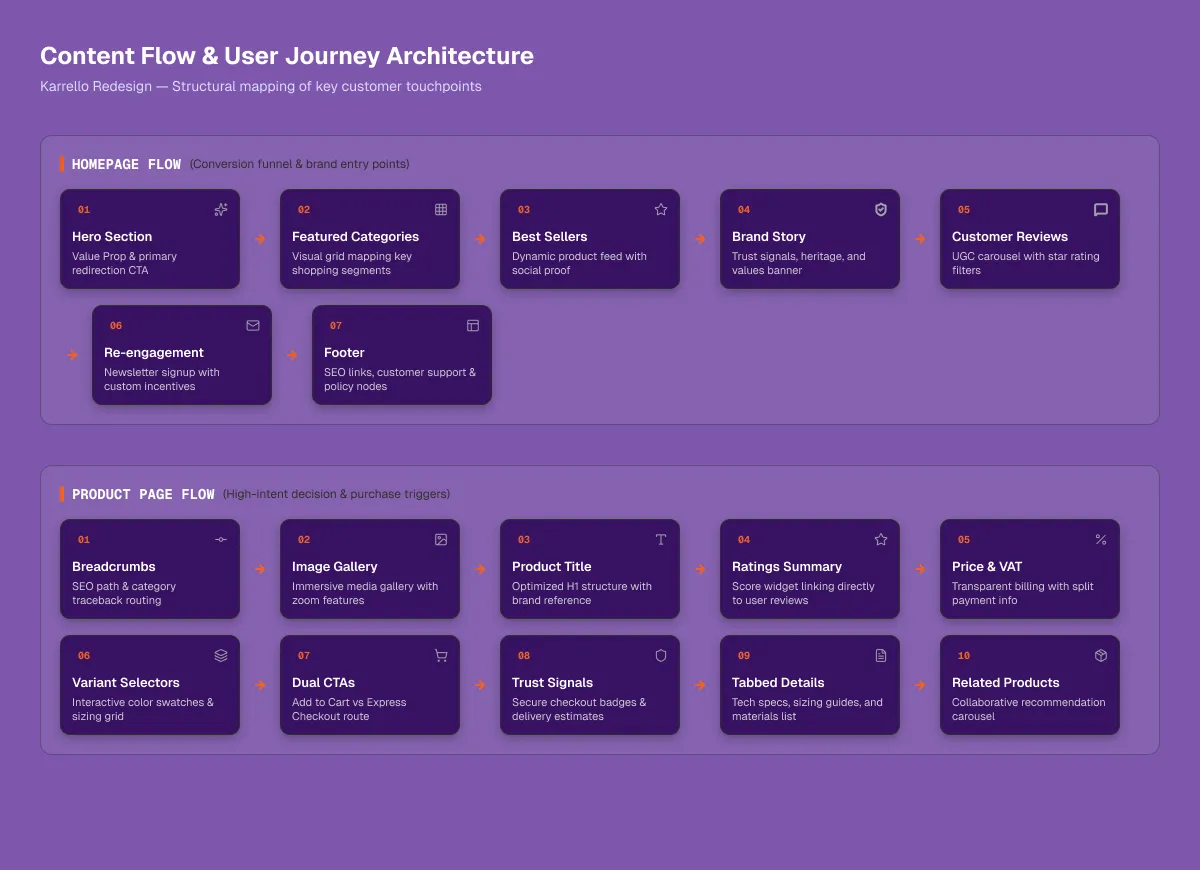Click the chat bubble icon on Customer Reviews card

(1101, 210)
